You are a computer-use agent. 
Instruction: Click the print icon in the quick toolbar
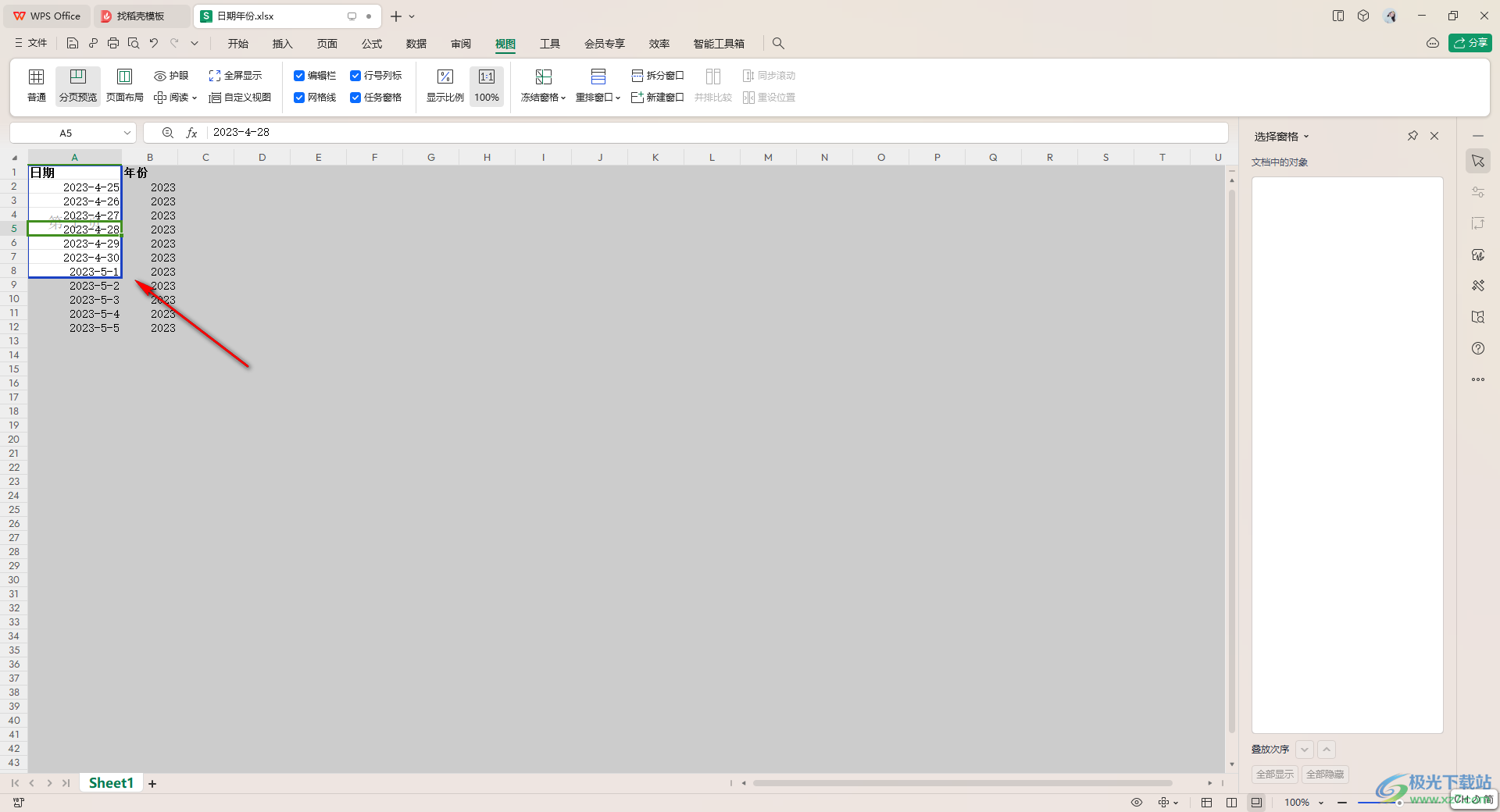pyautogui.click(x=113, y=44)
